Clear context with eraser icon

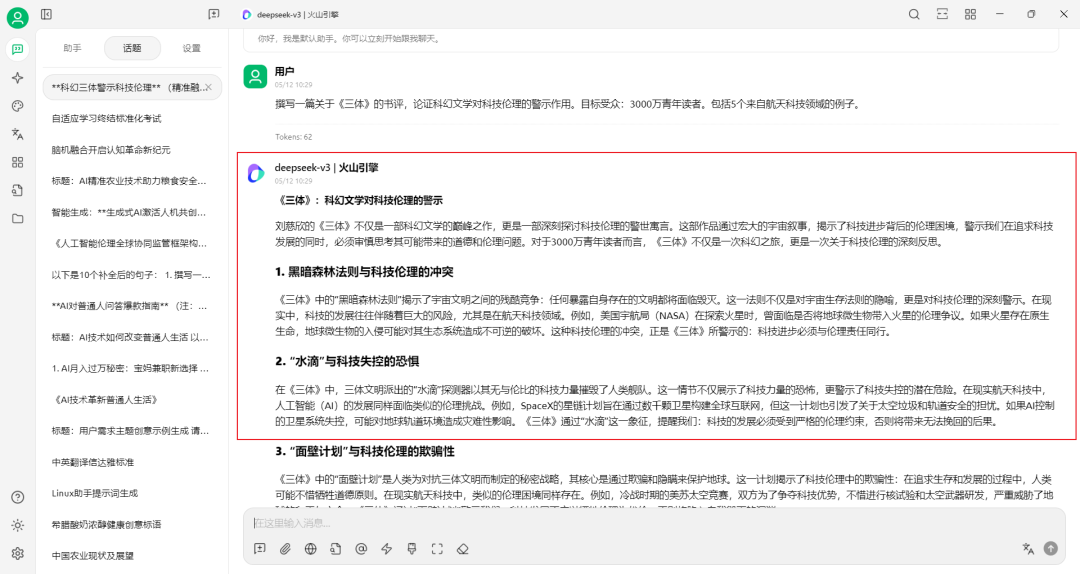[463, 549]
